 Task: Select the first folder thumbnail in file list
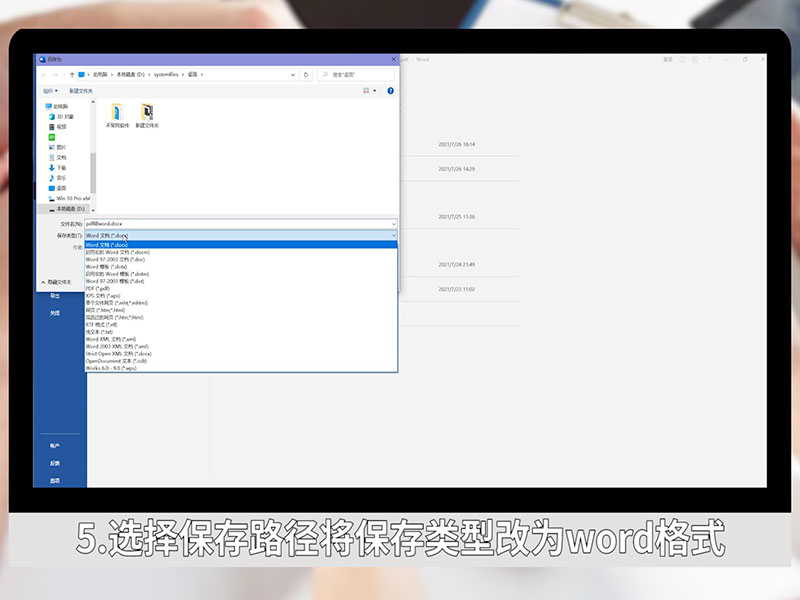(117, 116)
